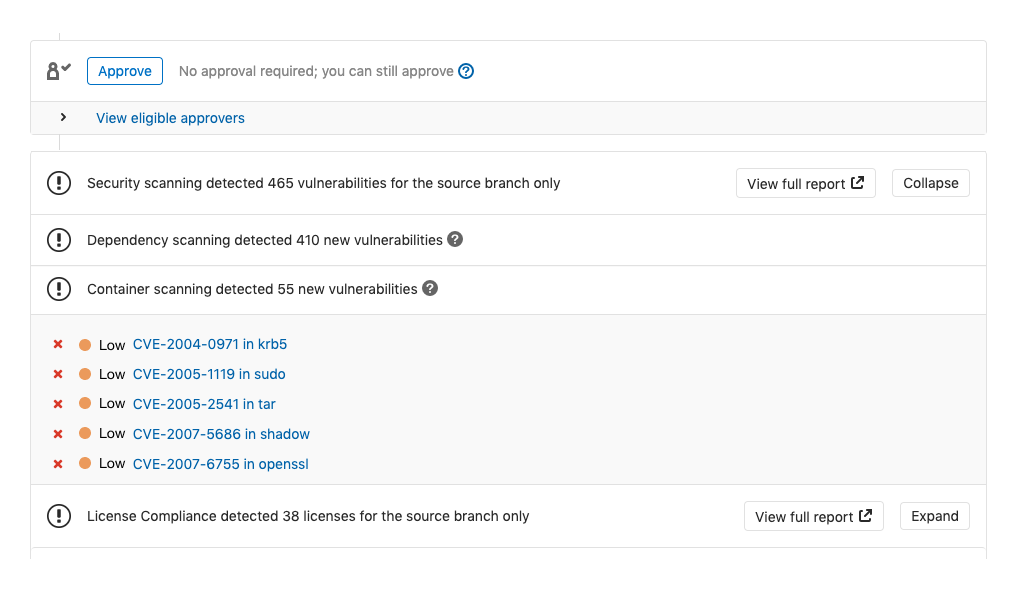The height and width of the screenshot is (598, 1022).
Task: Open CVE-2005-2541 in tar vulnerability
Action: pos(204,404)
